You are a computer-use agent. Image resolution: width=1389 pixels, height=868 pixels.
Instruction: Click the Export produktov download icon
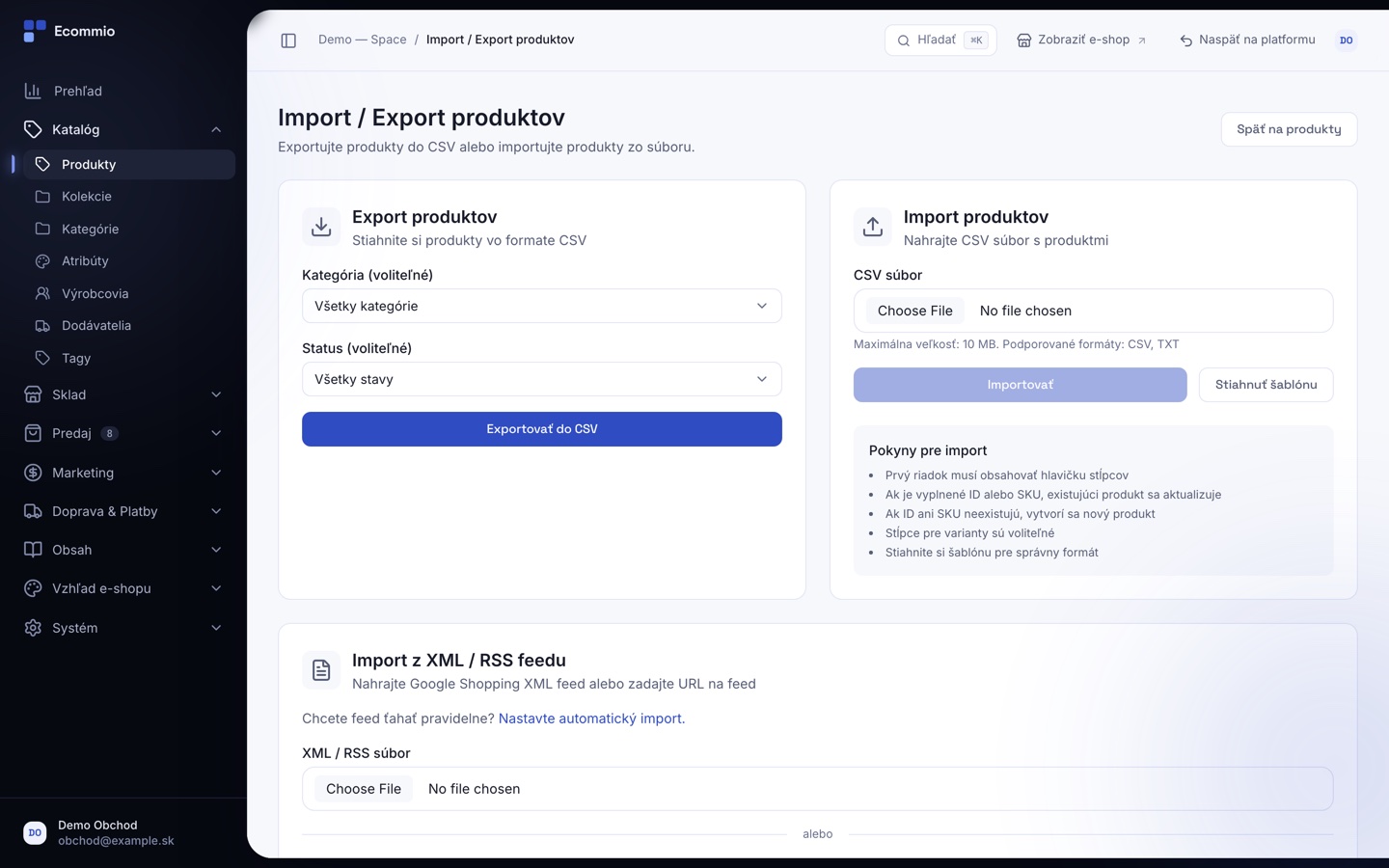tap(321, 227)
